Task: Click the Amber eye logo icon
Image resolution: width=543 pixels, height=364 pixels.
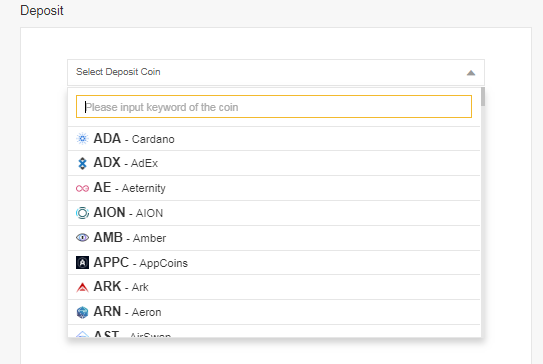Action: [82, 238]
